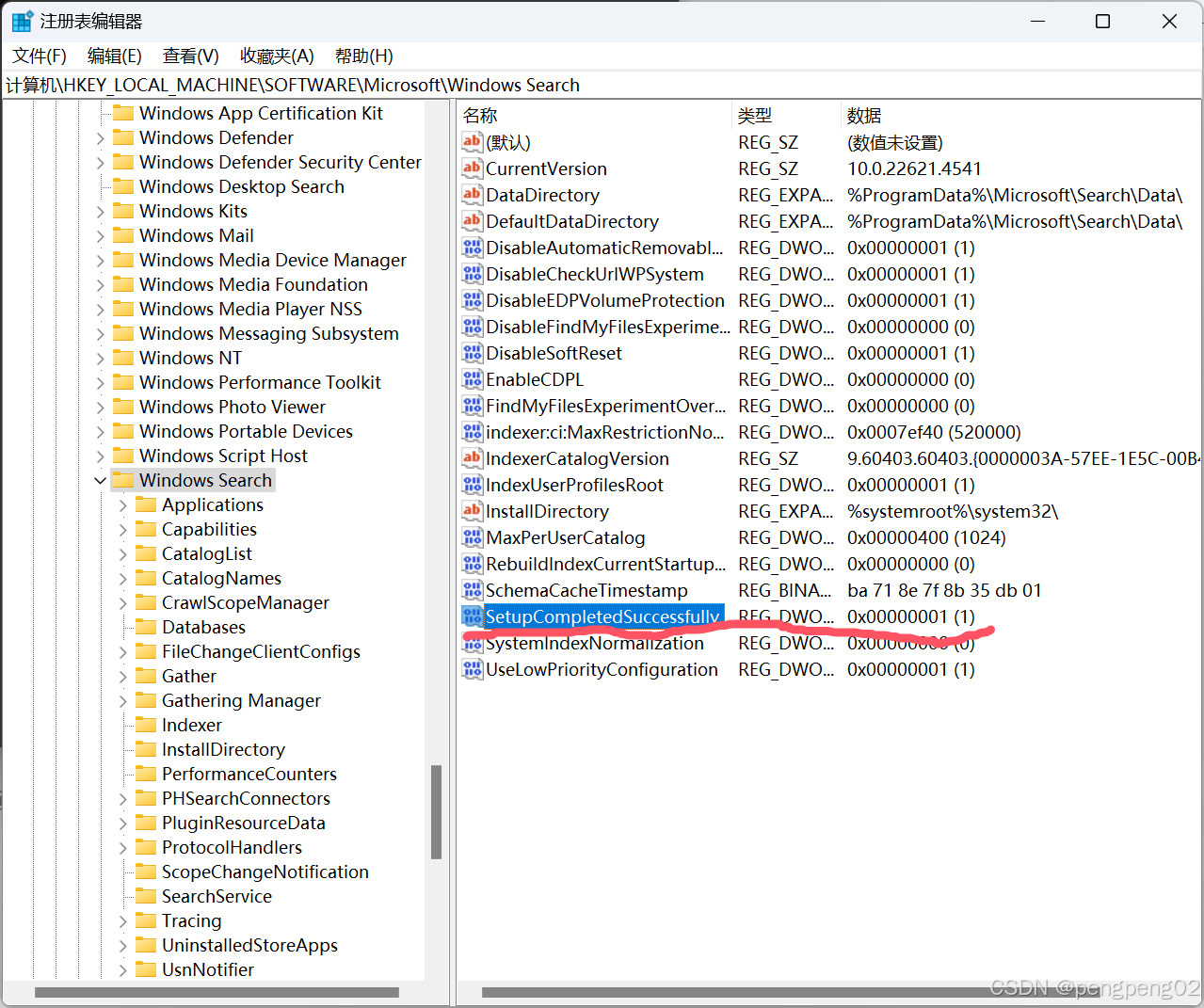This screenshot has width=1204, height=1008.
Task: Expand the Windows Defender key
Action: coord(100,137)
